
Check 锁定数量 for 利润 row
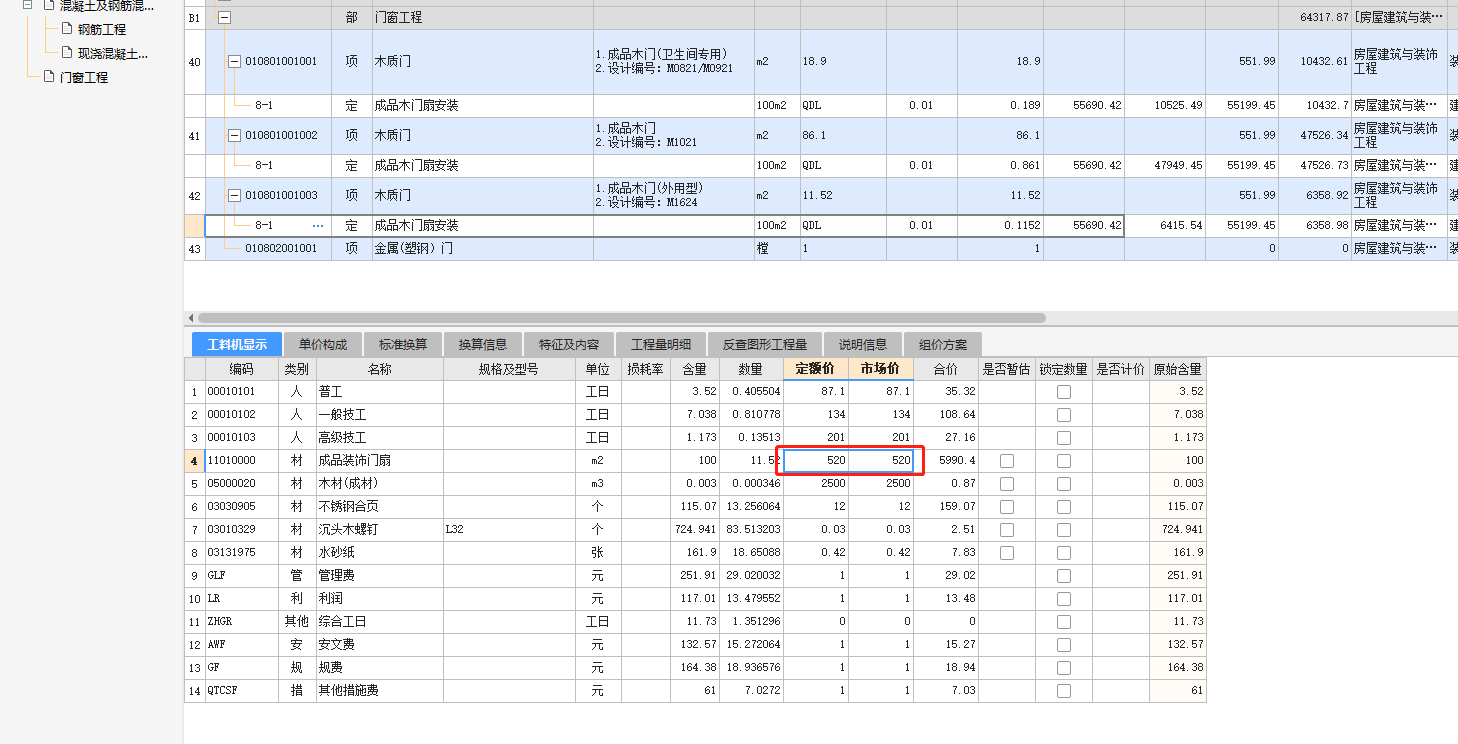tap(1064, 599)
